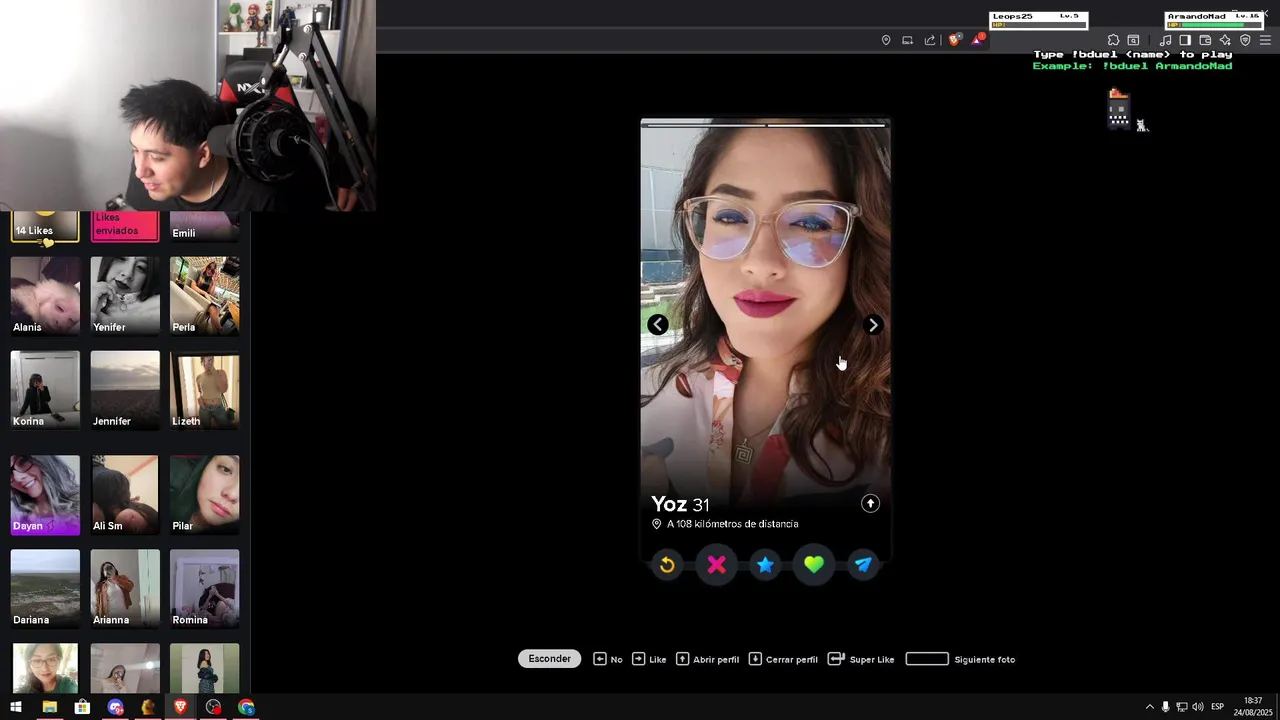Open network settings from the system tray

point(1181,707)
